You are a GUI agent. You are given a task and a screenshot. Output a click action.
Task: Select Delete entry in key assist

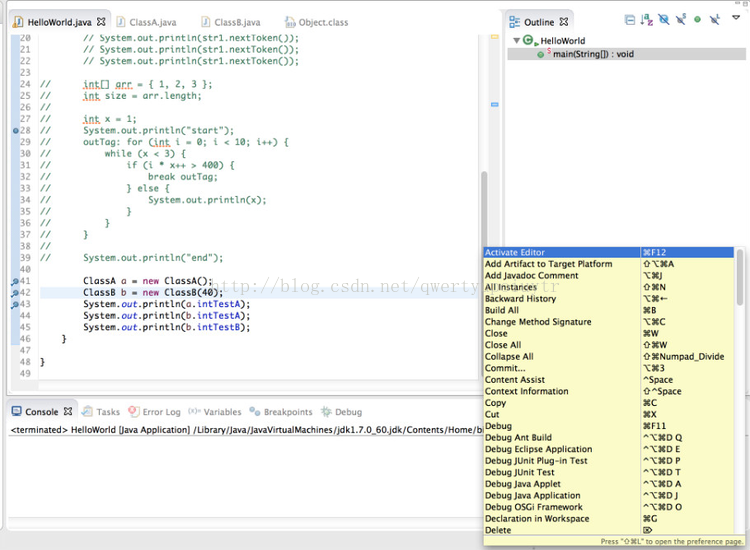tap(608, 530)
